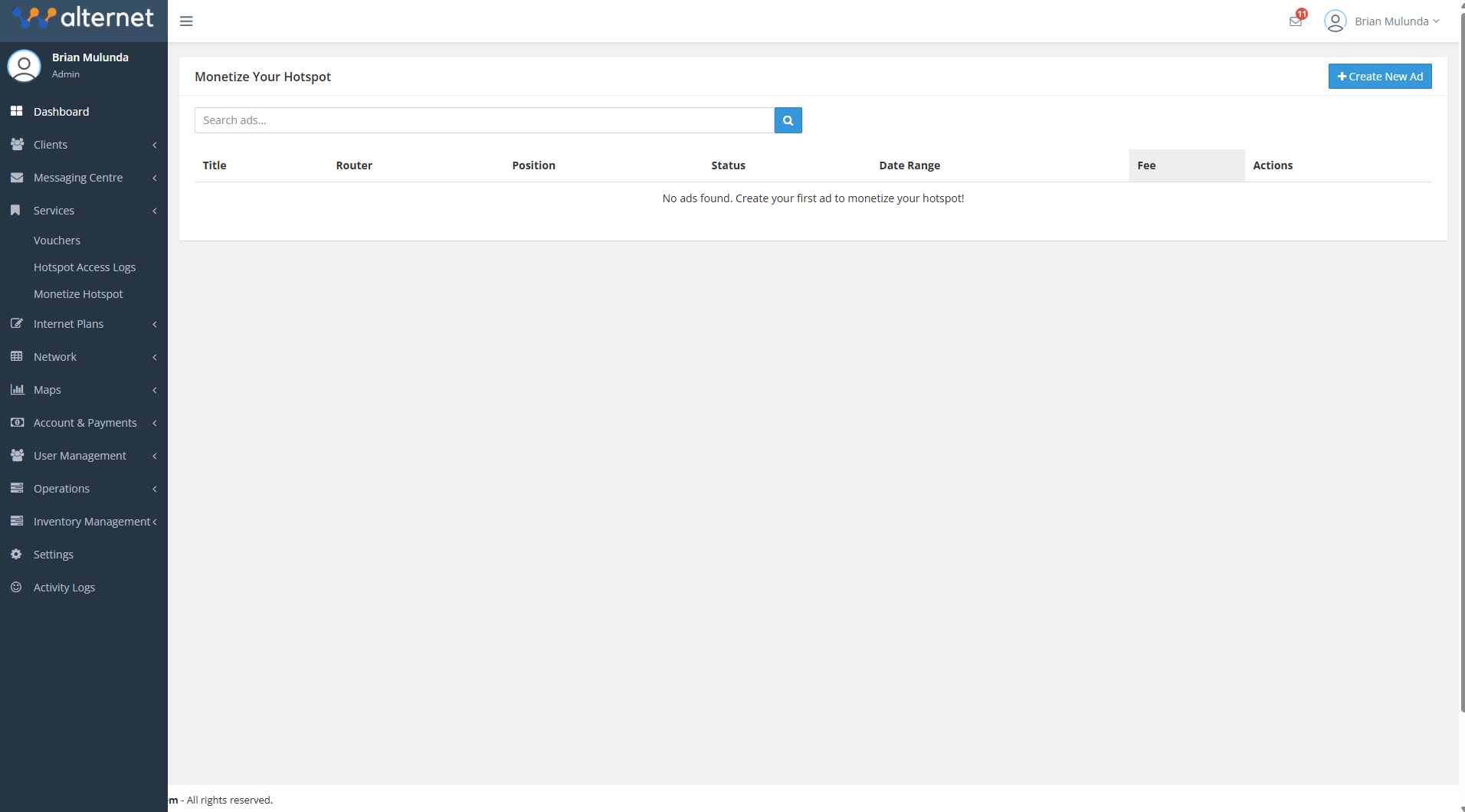Open Settings via the gear icon
This screenshot has height=812, width=1465.
17,554
